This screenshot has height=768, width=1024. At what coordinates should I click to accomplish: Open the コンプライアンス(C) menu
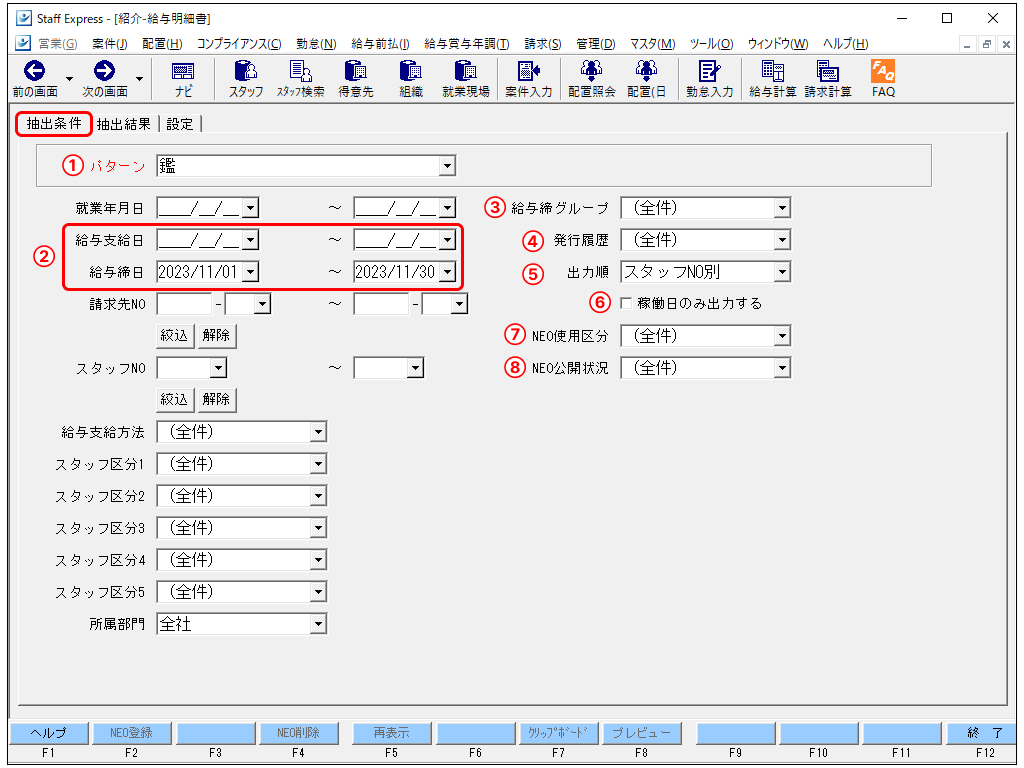click(x=239, y=44)
